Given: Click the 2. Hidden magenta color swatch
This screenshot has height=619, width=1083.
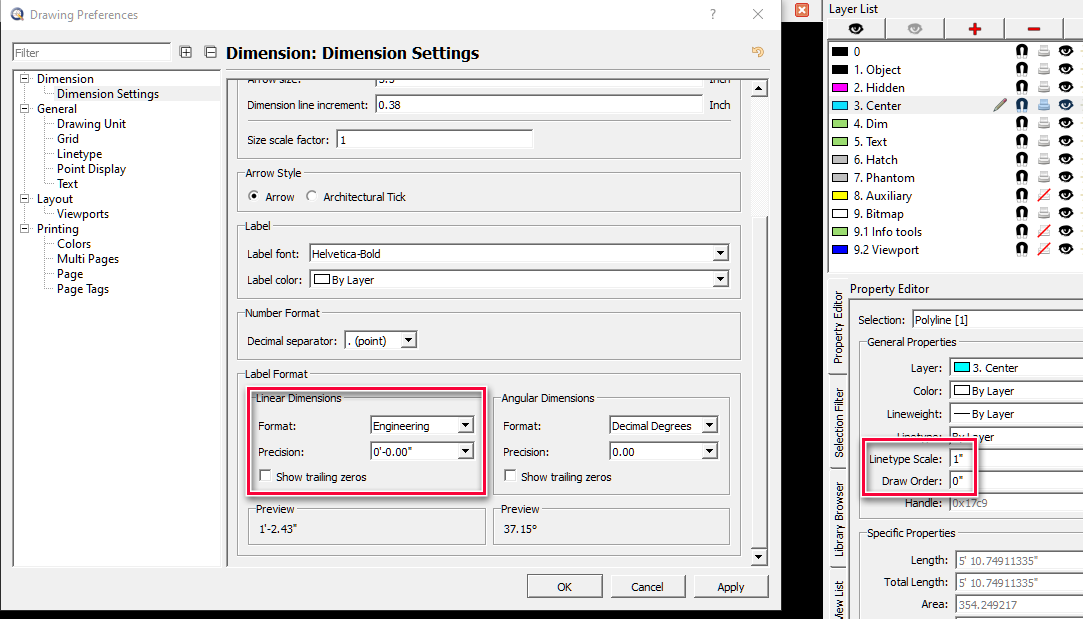Looking at the screenshot, I should (840, 88).
